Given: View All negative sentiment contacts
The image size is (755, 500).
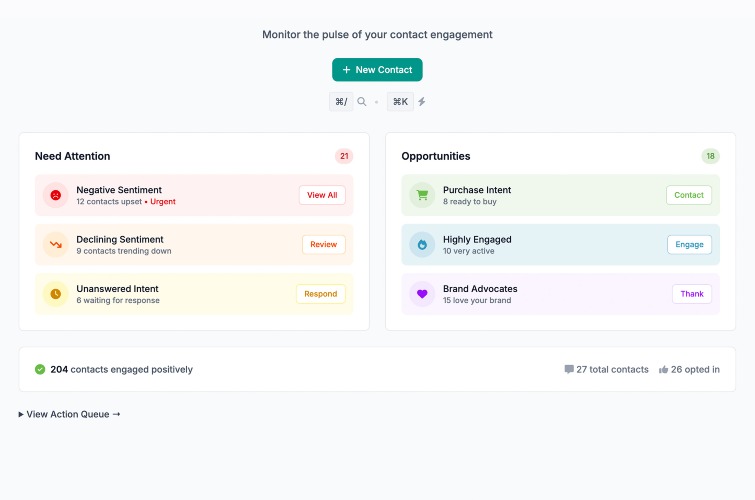Looking at the screenshot, I should 322,195.
